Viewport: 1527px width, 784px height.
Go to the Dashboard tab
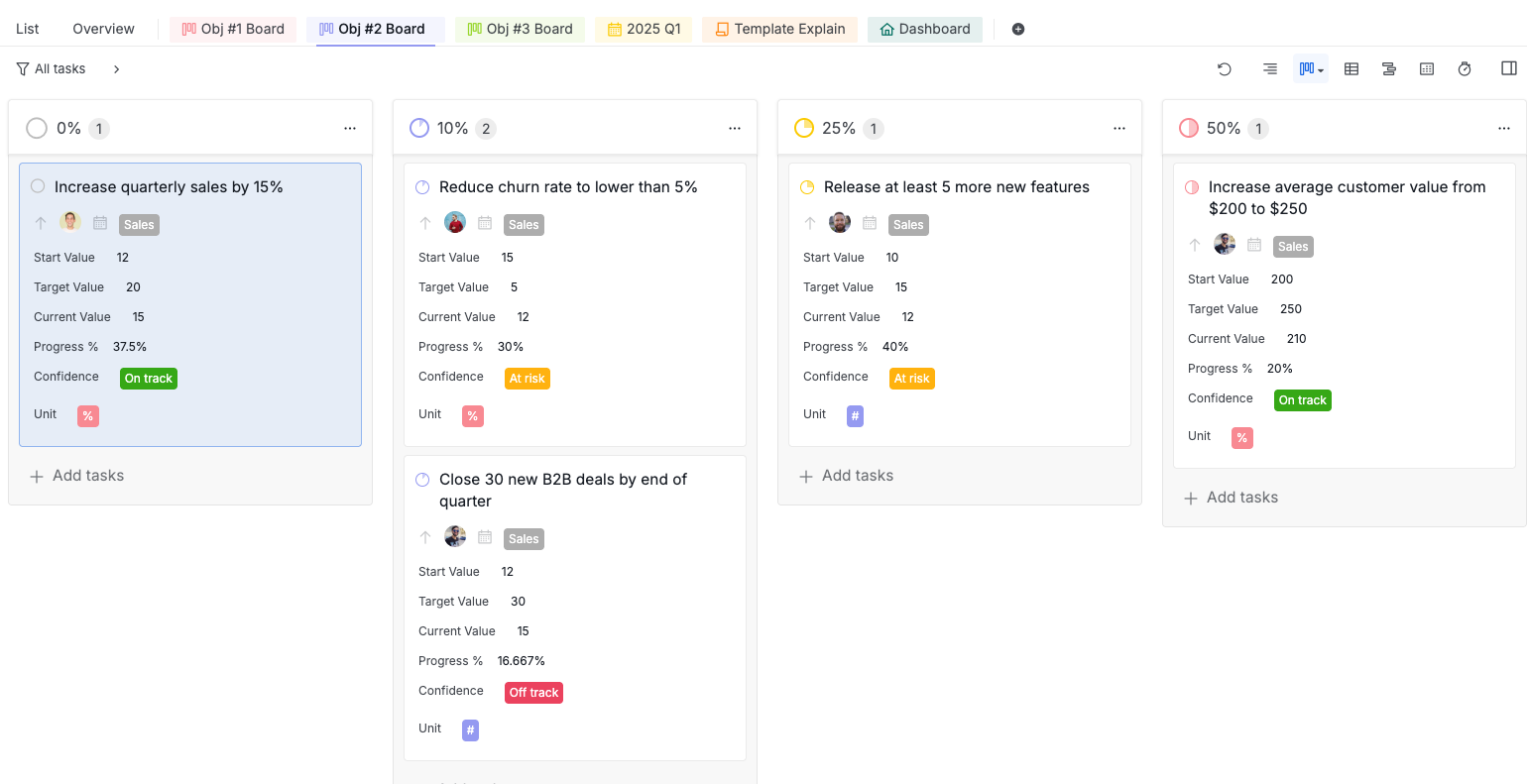tap(925, 29)
